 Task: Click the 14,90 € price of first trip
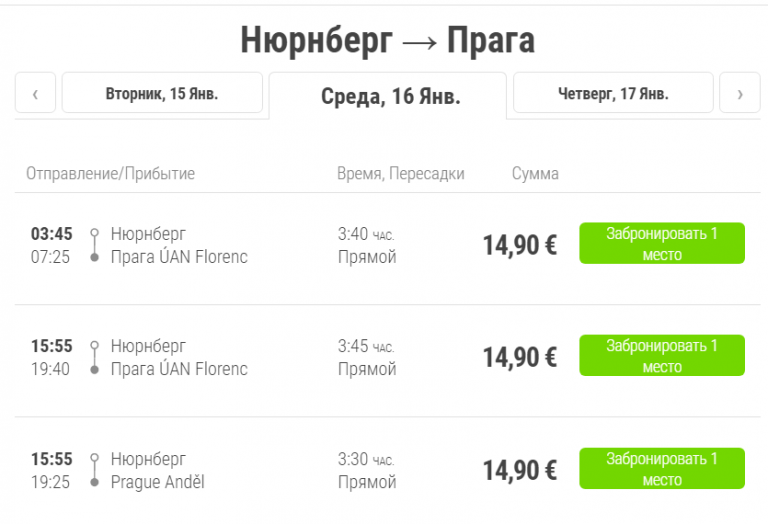click(520, 245)
